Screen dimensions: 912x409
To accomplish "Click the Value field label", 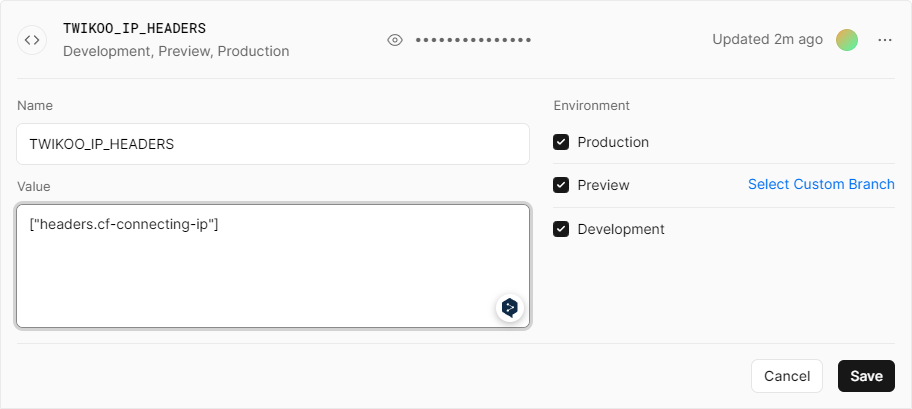I will pyautogui.click(x=33, y=186).
